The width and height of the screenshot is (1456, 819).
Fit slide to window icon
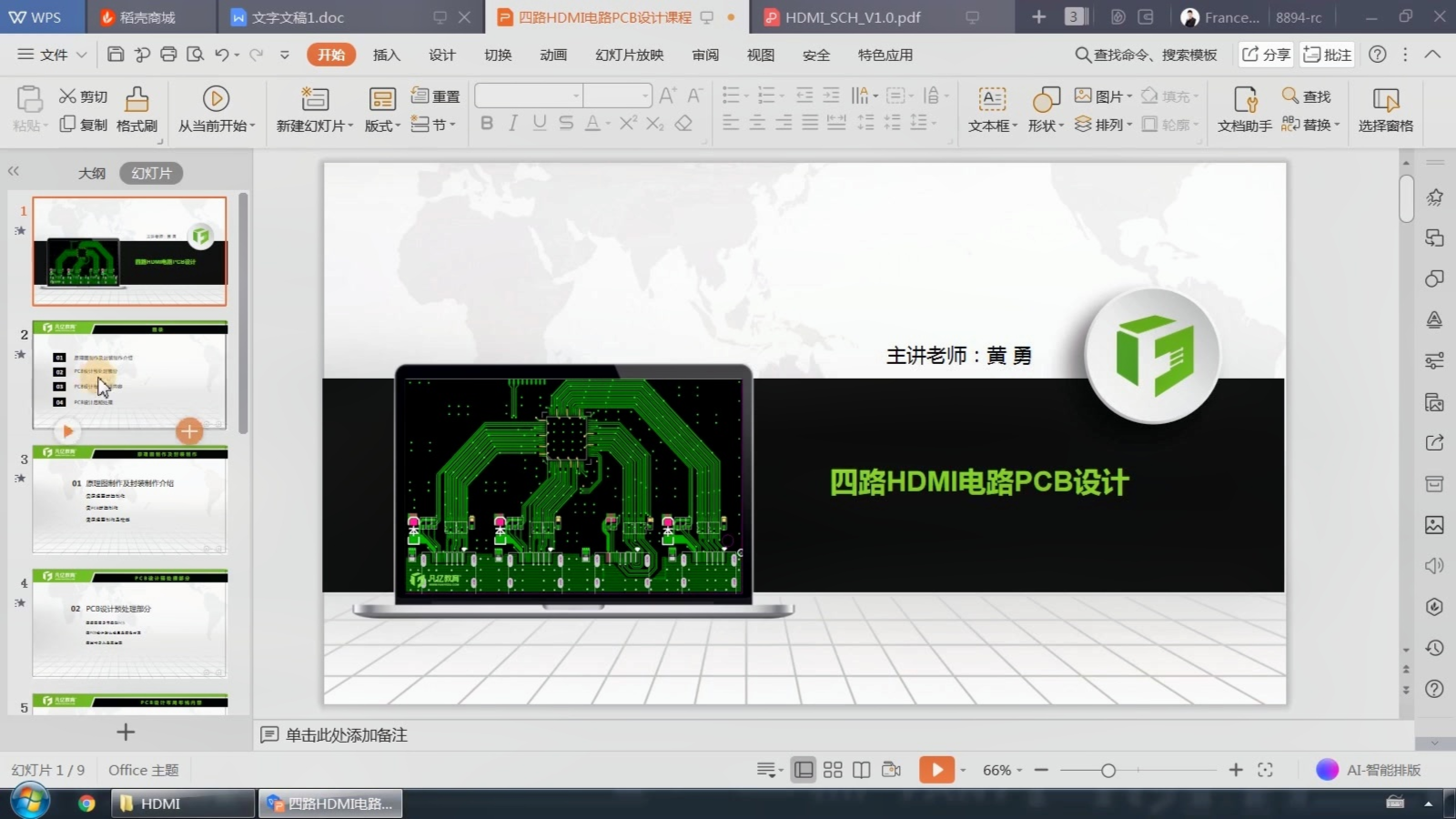1265,770
